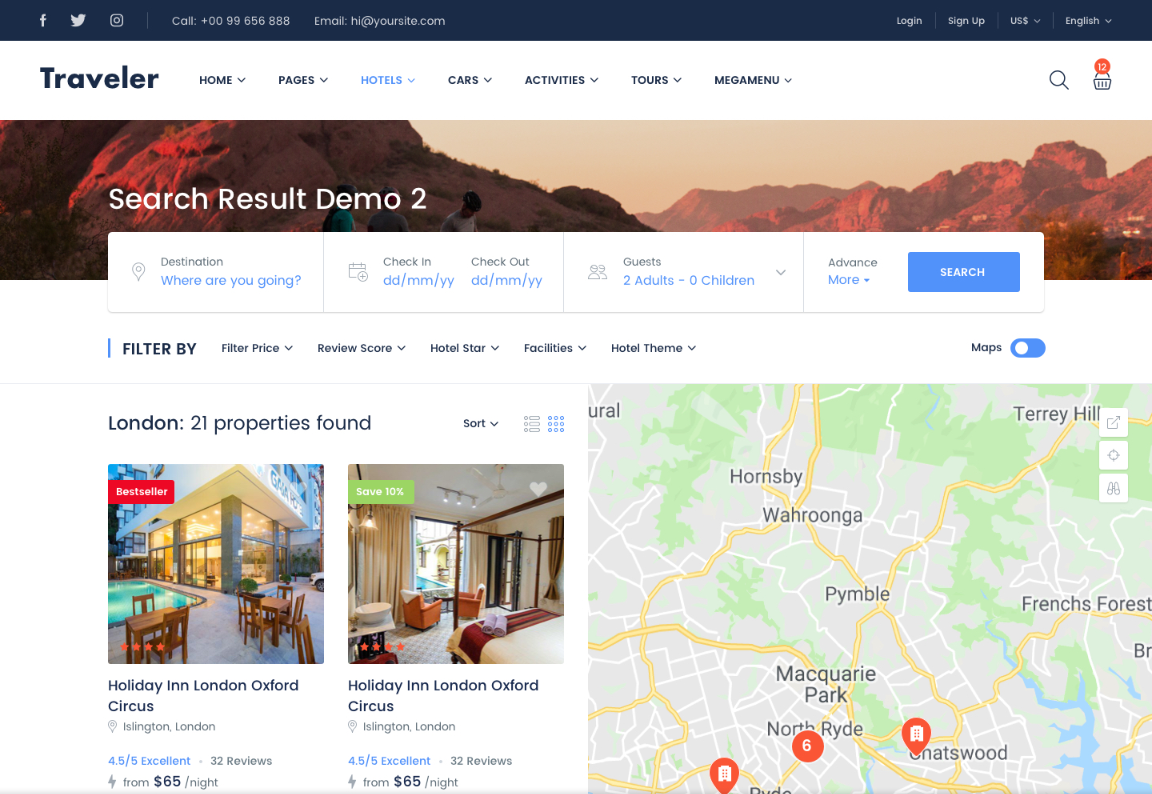Open the Twitter social icon
Viewport: 1152px width, 794px height.
78,20
